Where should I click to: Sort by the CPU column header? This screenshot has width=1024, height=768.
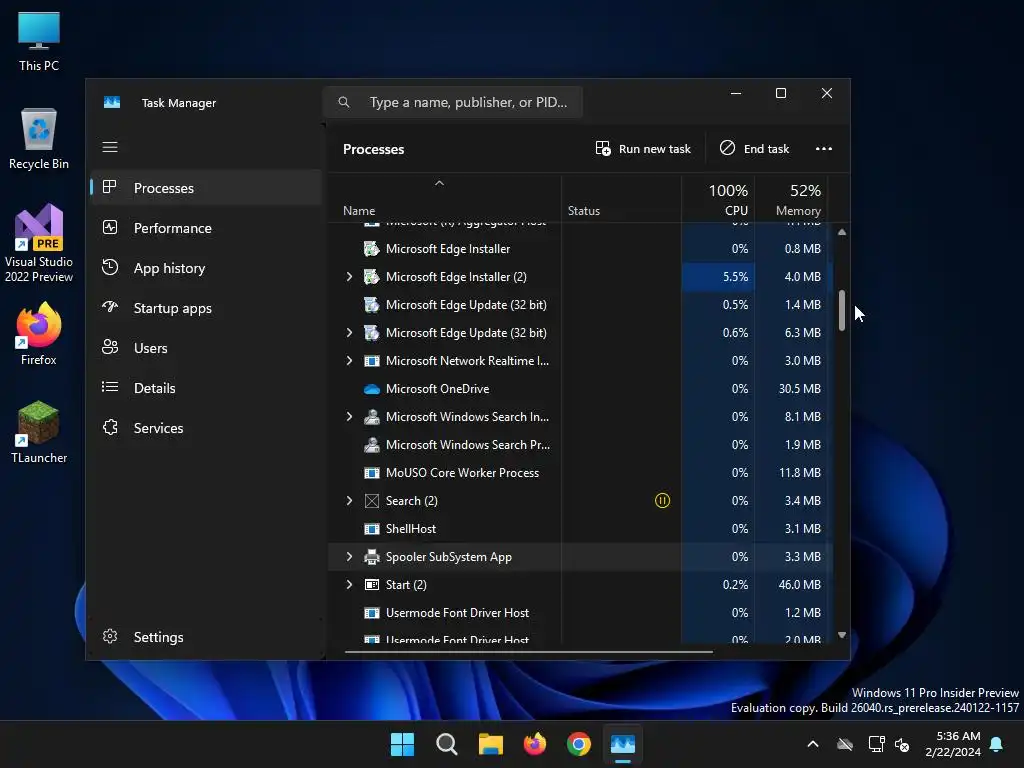[x=718, y=199]
